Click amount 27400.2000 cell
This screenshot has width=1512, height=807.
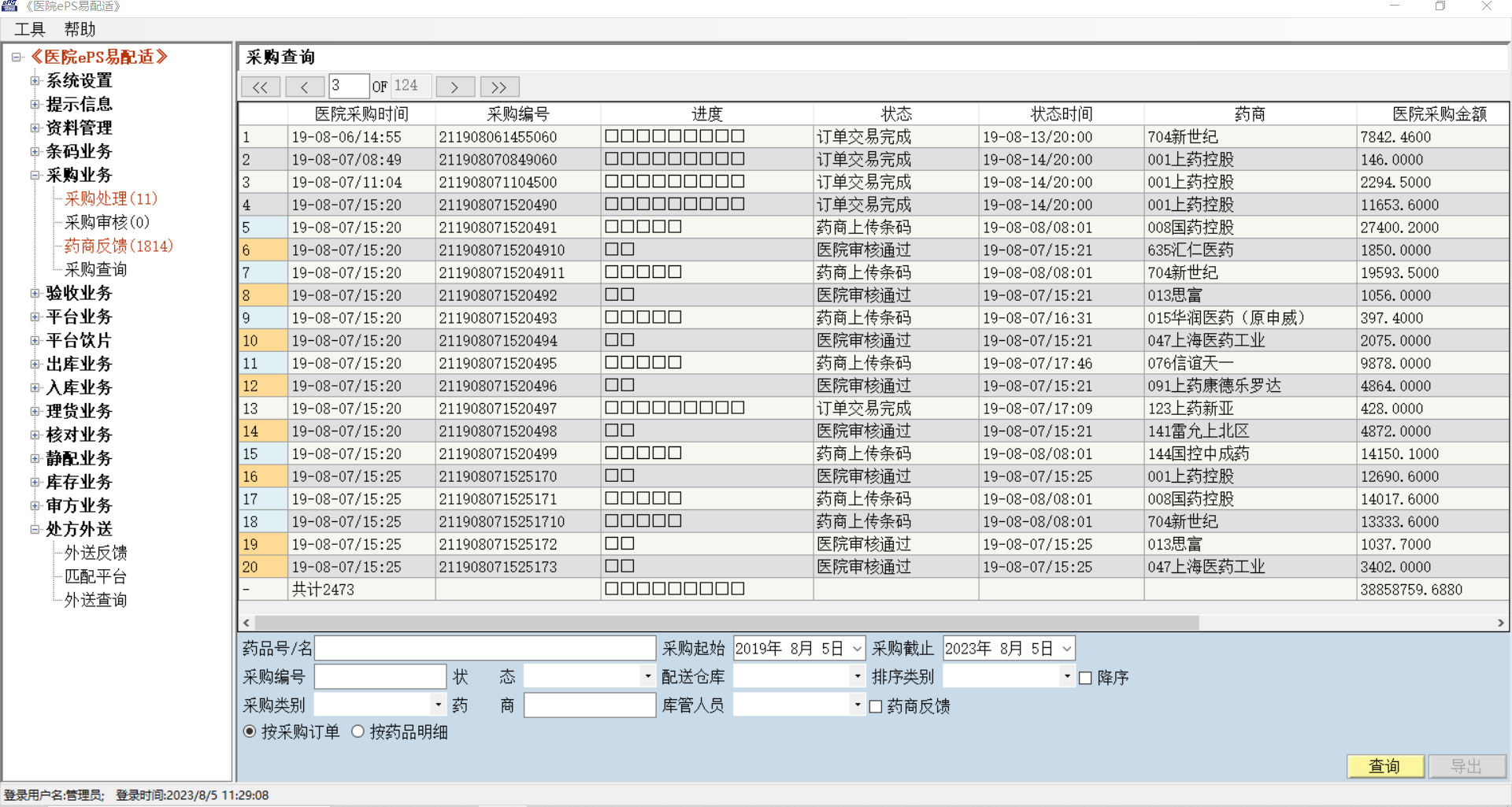coord(1432,228)
